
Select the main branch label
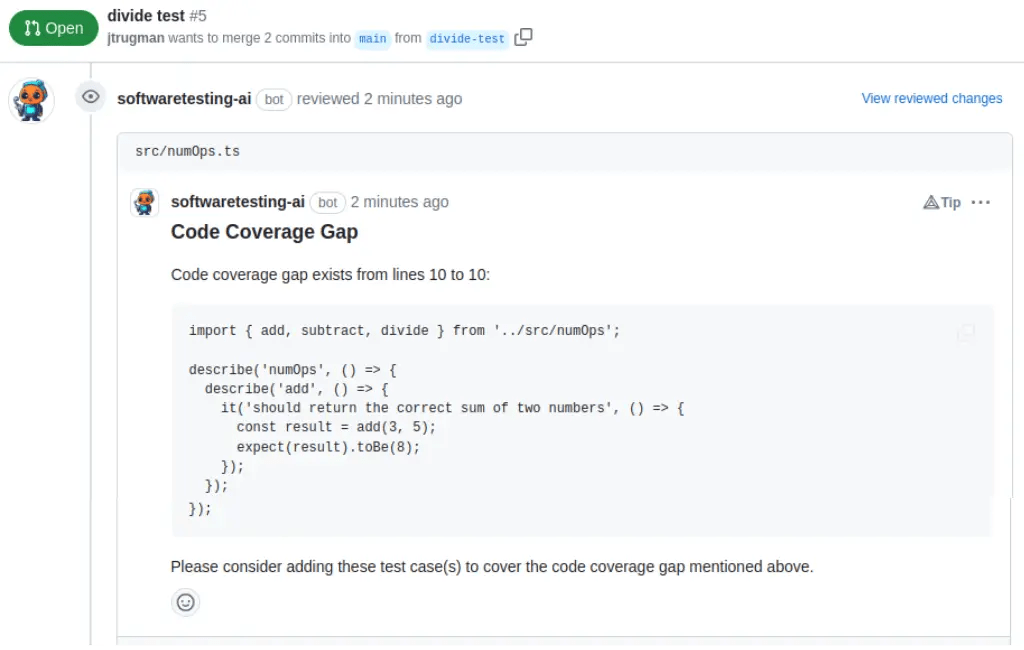click(x=371, y=38)
